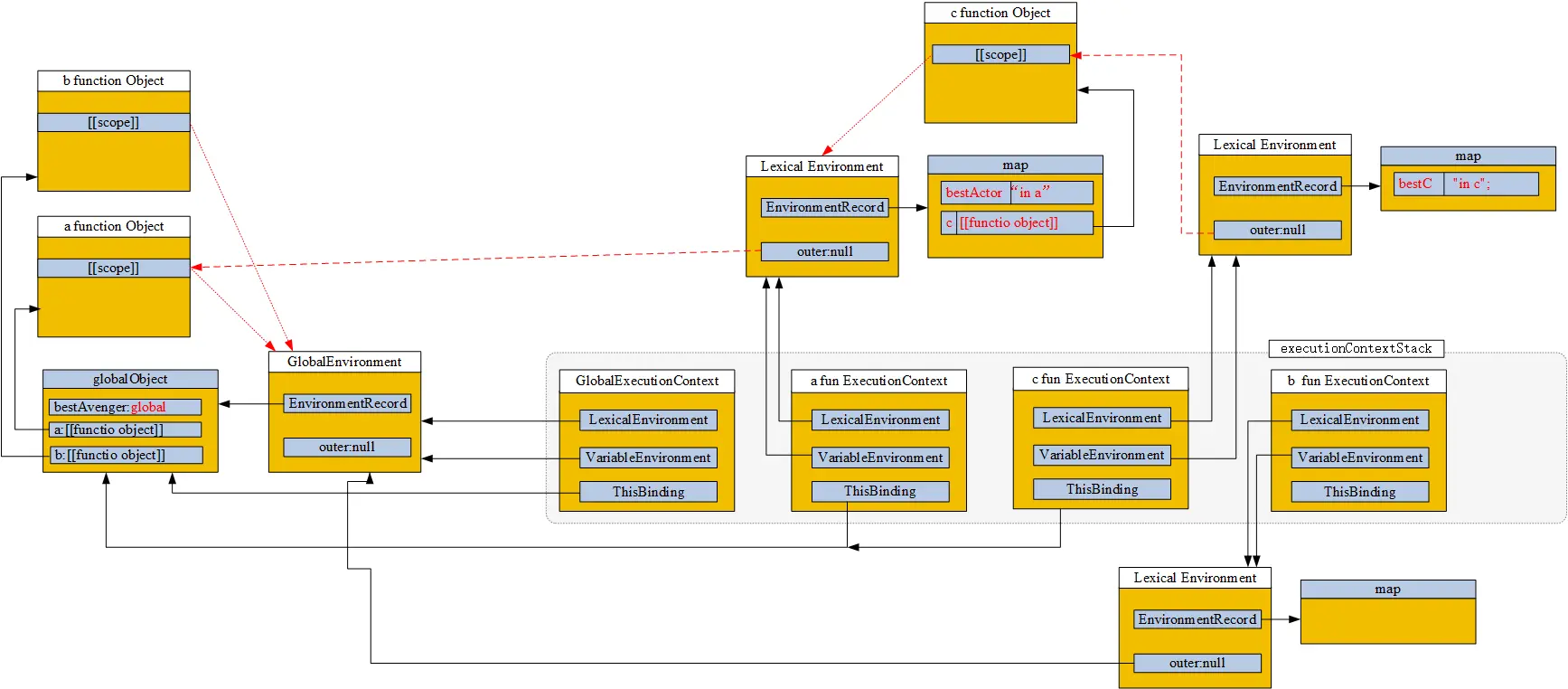Click the map header above bestActor
1568x689 pixels.
click(1015, 165)
